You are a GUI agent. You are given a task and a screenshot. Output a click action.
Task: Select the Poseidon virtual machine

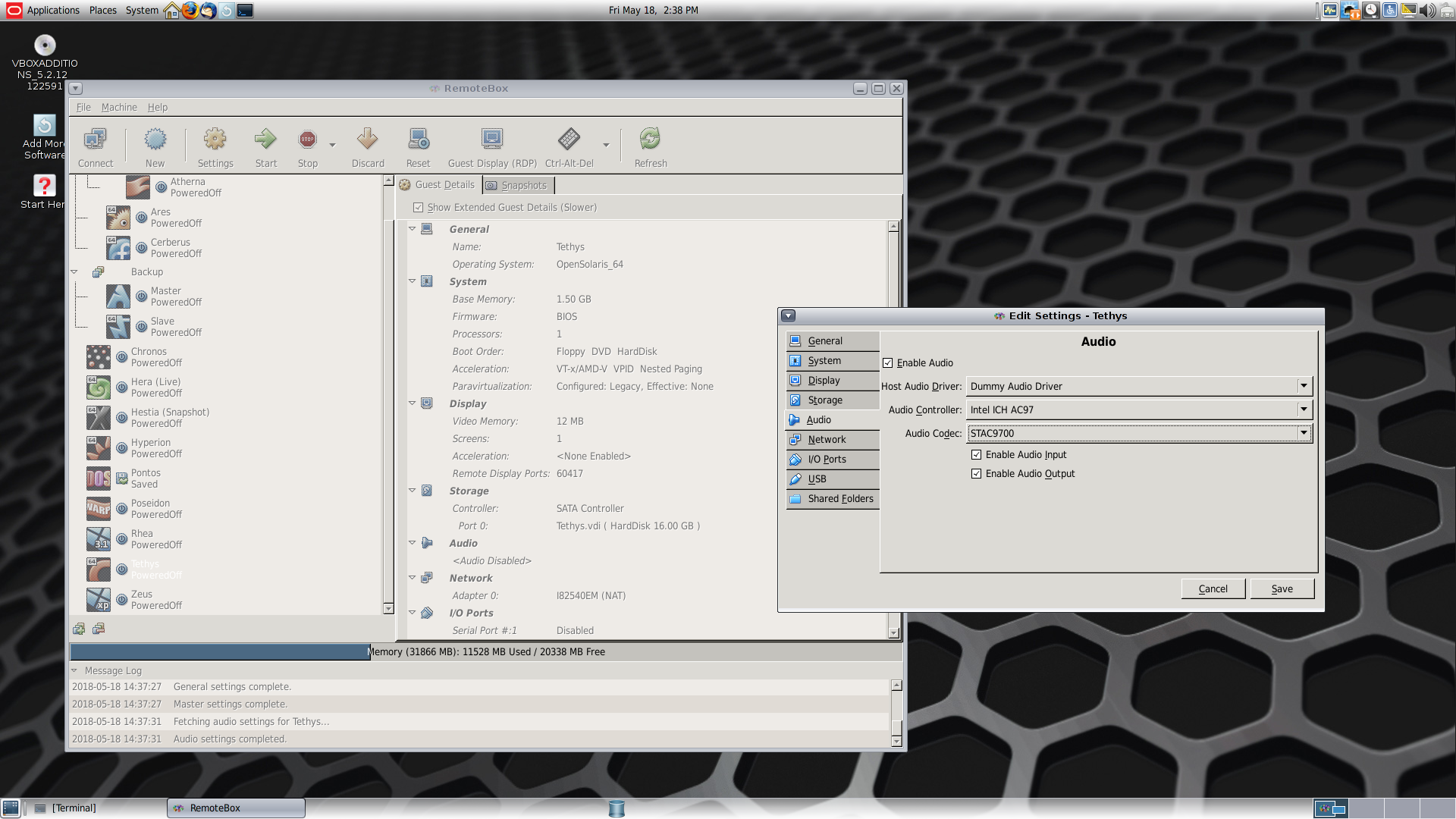pos(150,508)
